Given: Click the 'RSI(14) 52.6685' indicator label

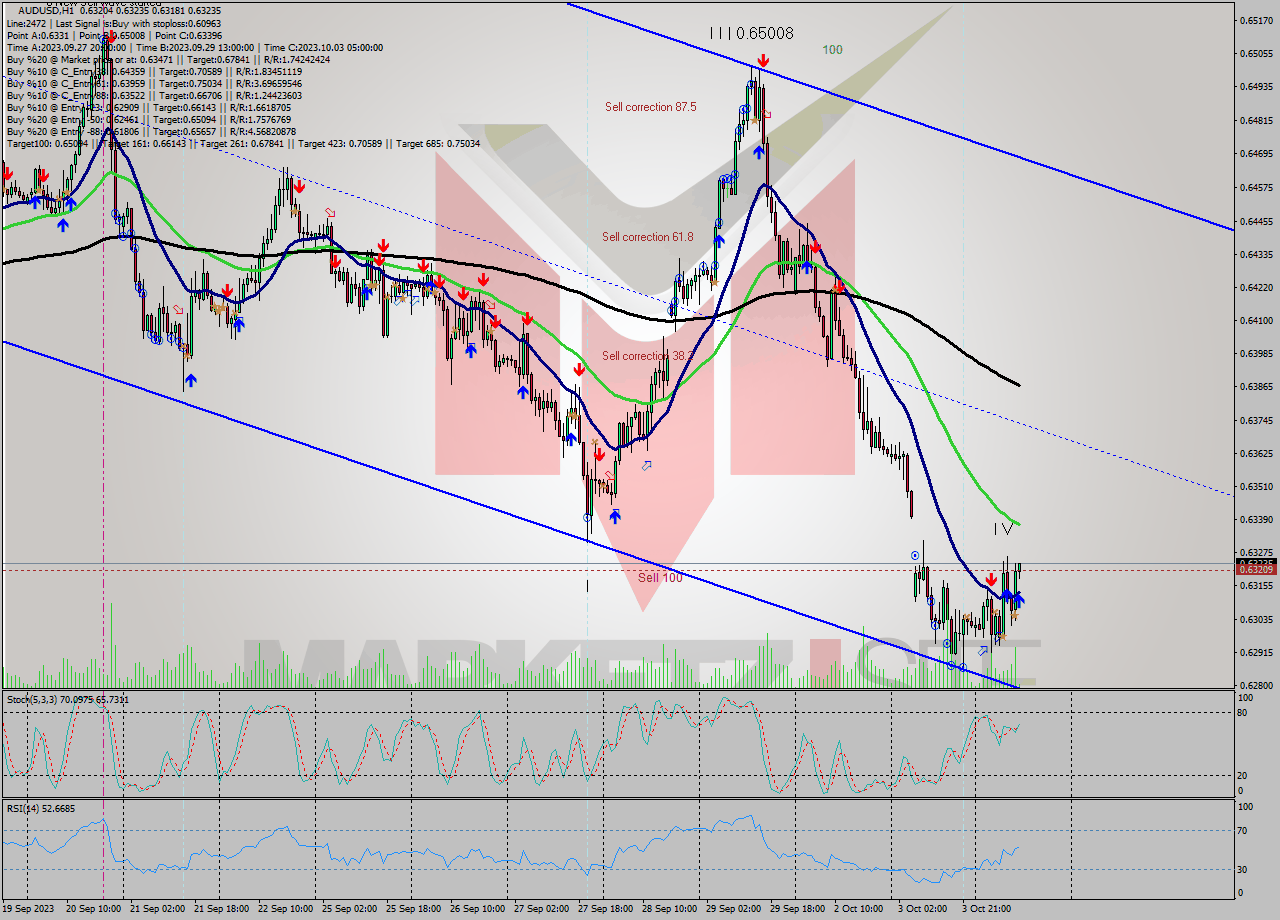Looking at the screenshot, I should click(41, 808).
